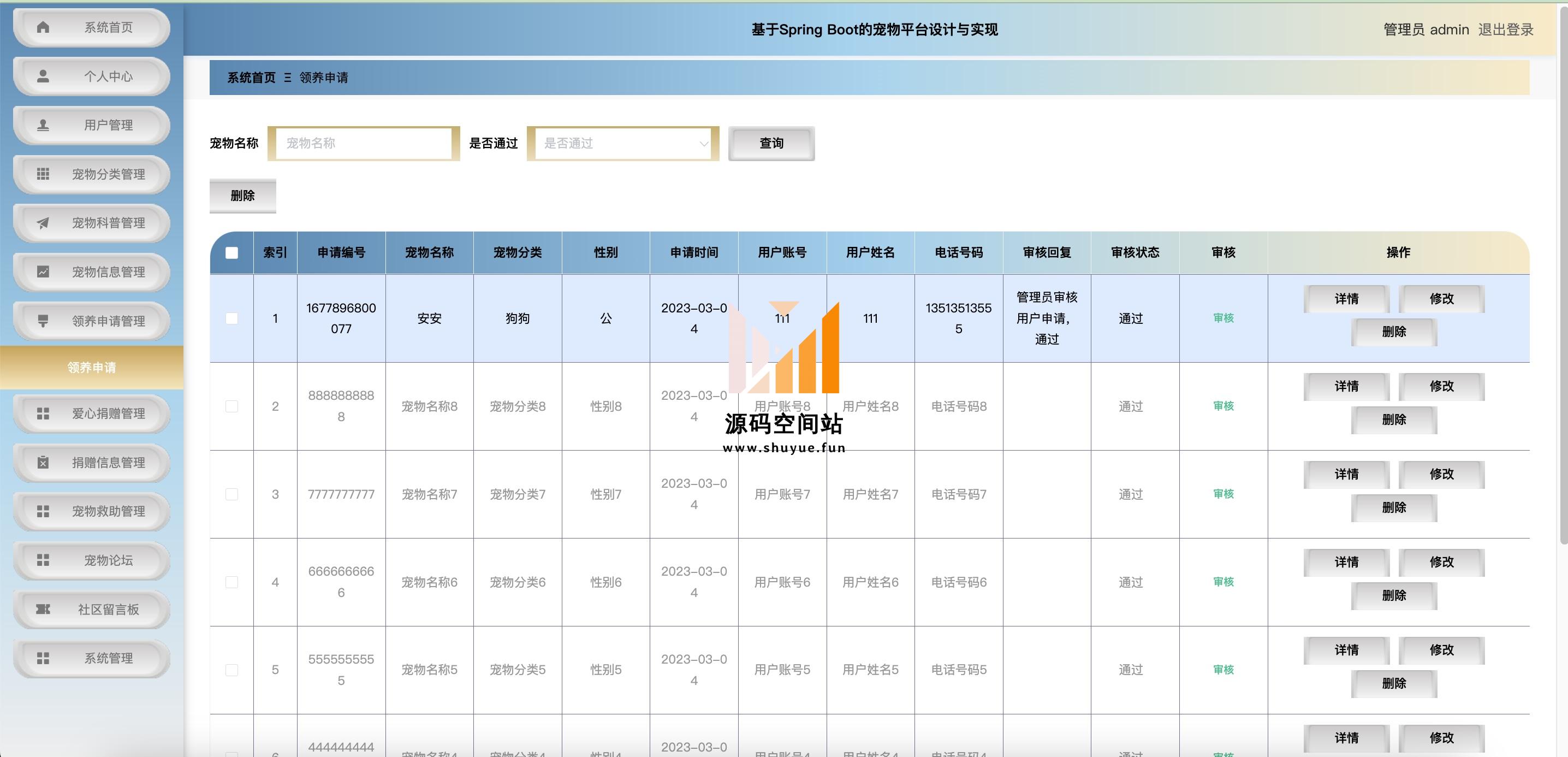Click 详情 for row 宠物名称5
Screen dimensions: 1568x757
pos(1346,650)
